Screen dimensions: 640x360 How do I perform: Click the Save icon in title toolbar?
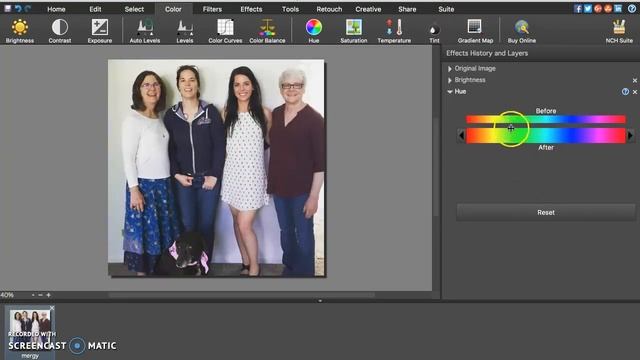[7, 9]
